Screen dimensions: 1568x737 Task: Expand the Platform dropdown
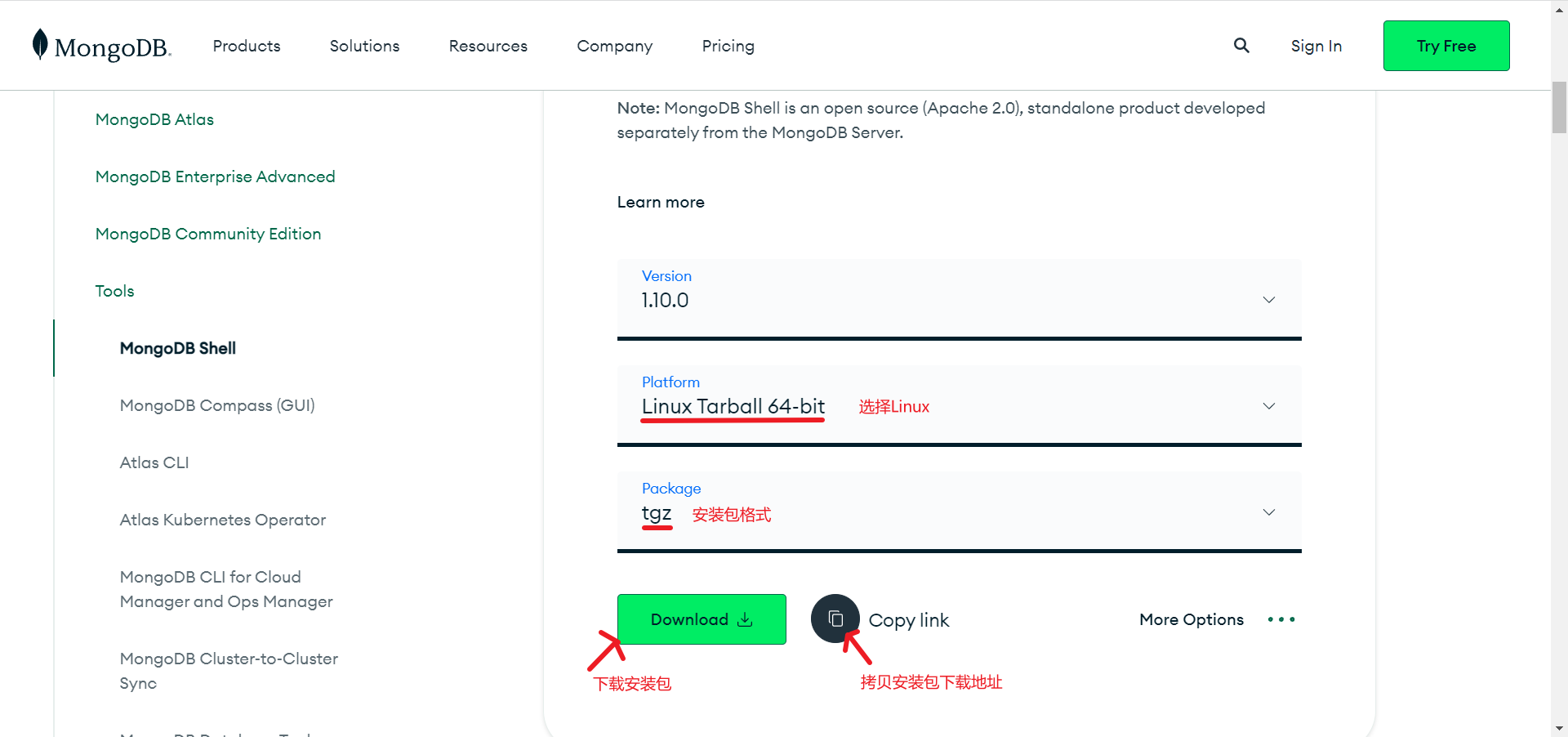click(x=959, y=405)
